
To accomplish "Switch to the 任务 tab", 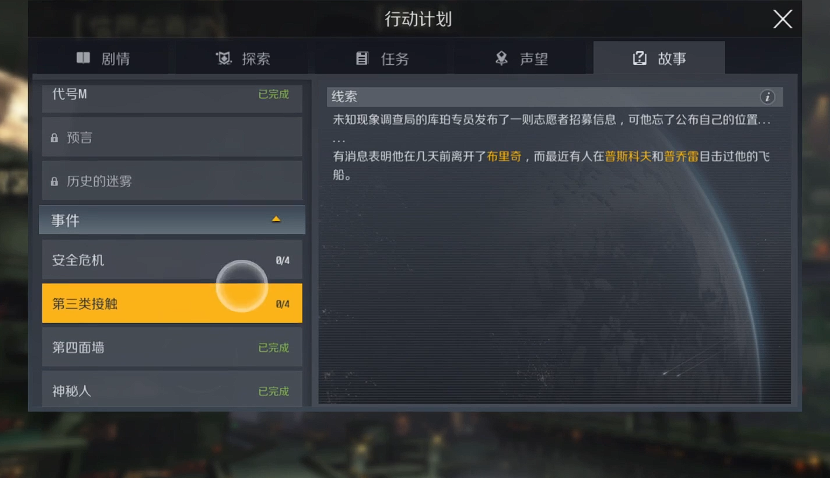I will pyautogui.click(x=382, y=58).
